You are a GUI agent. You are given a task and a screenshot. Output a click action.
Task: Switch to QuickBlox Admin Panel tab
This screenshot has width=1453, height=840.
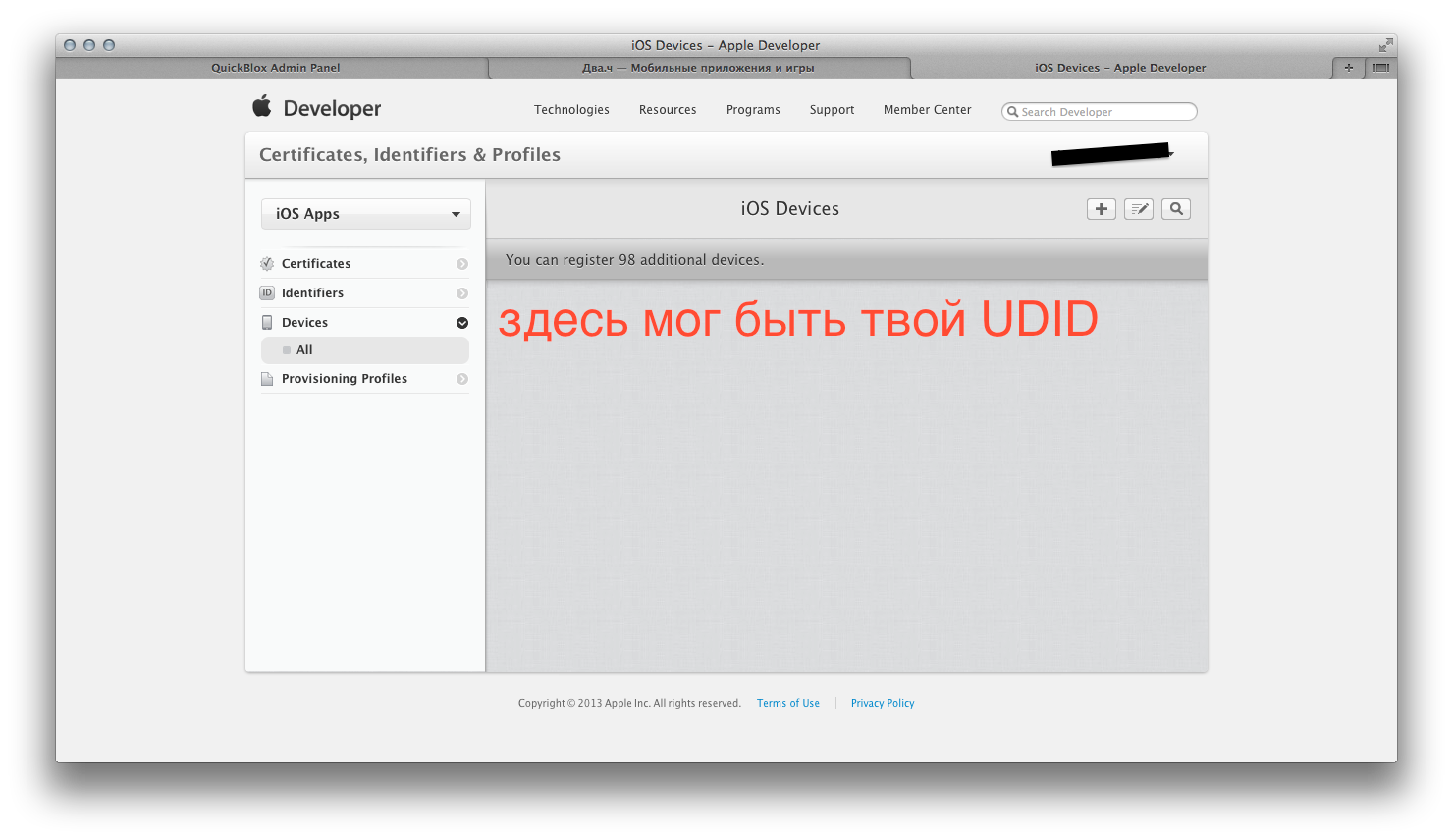[x=273, y=68]
